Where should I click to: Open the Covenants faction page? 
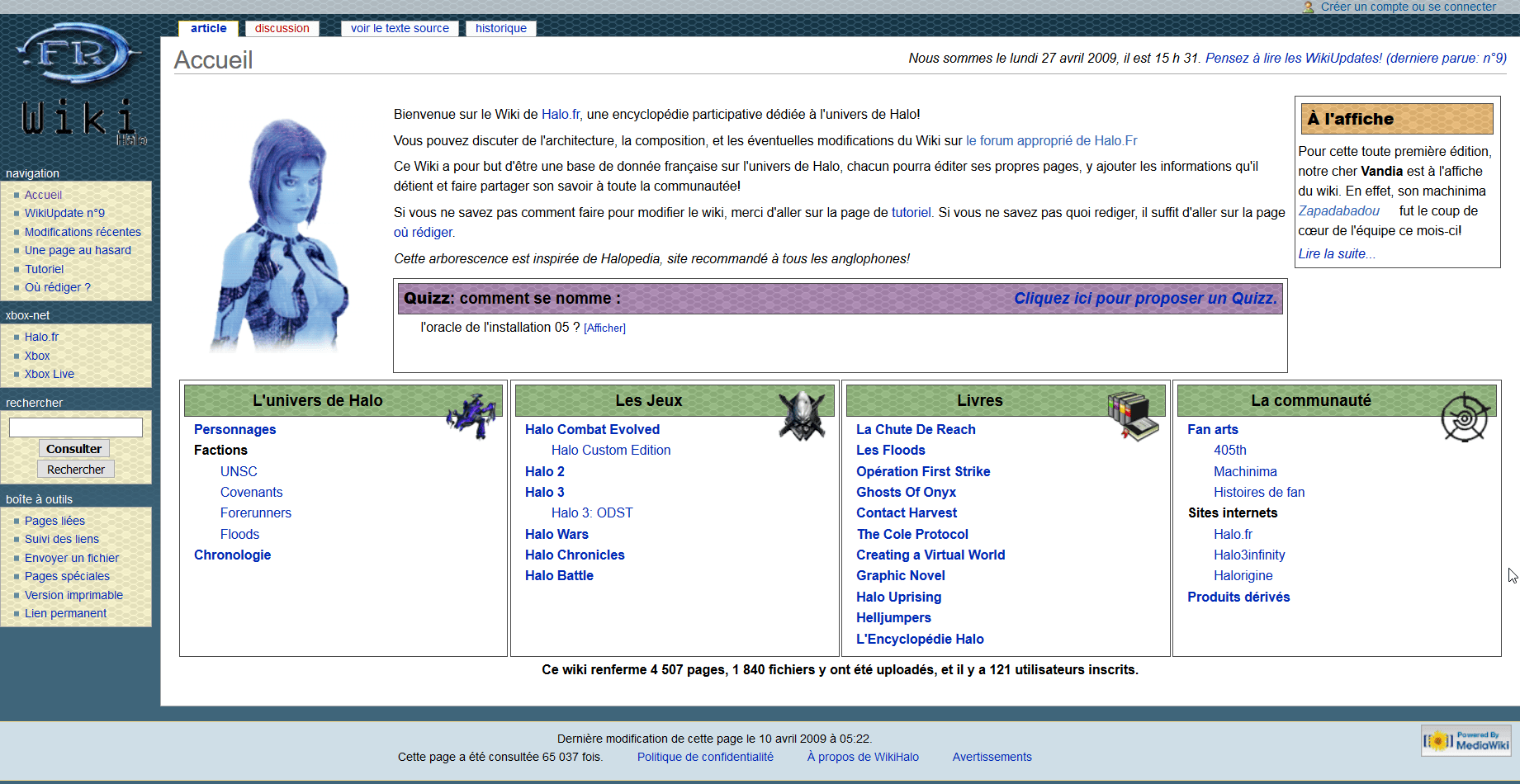252,492
